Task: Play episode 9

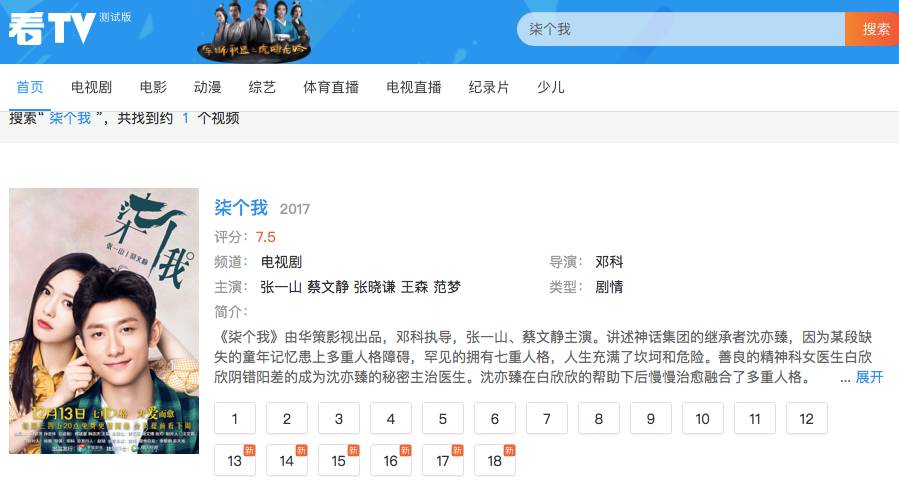Action: tap(651, 418)
